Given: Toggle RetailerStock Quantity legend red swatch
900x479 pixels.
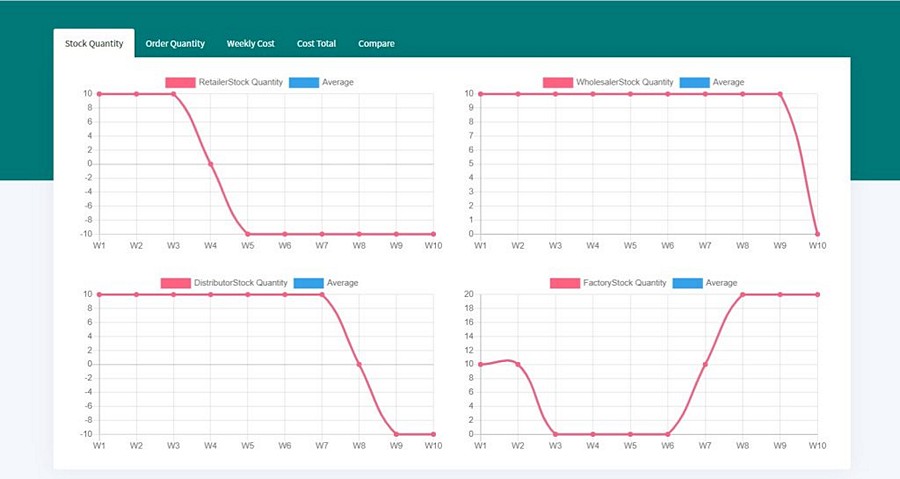Looking at the screenshot, I should tap(180, 83).
